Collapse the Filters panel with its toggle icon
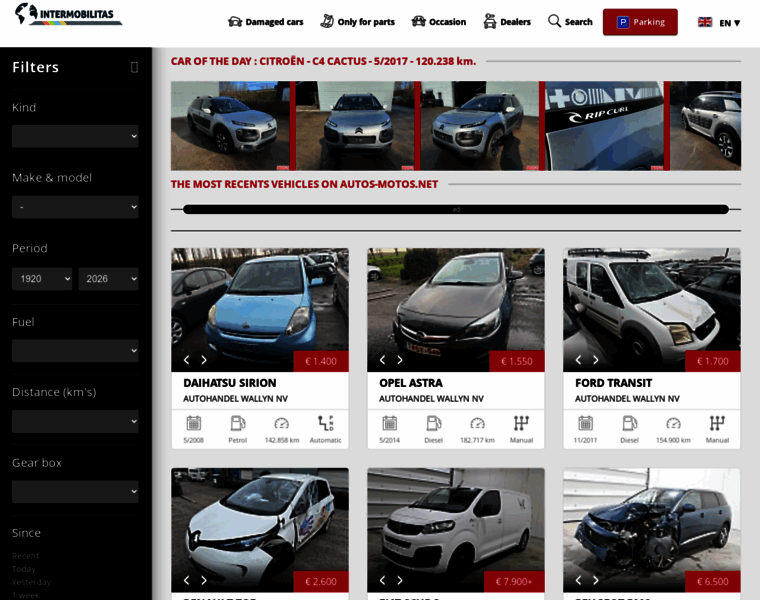 (134, 67)
